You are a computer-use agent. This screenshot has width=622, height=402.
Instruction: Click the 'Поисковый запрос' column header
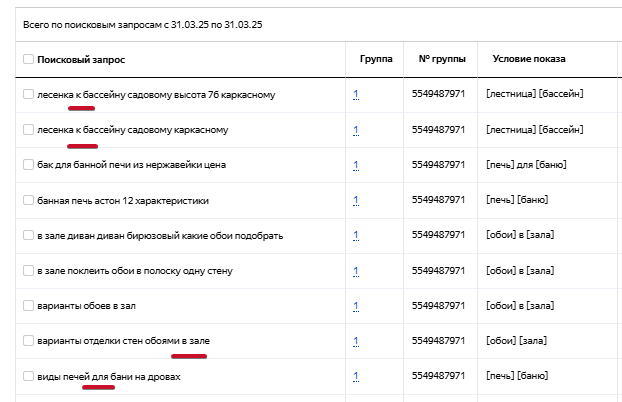(81, 60)
